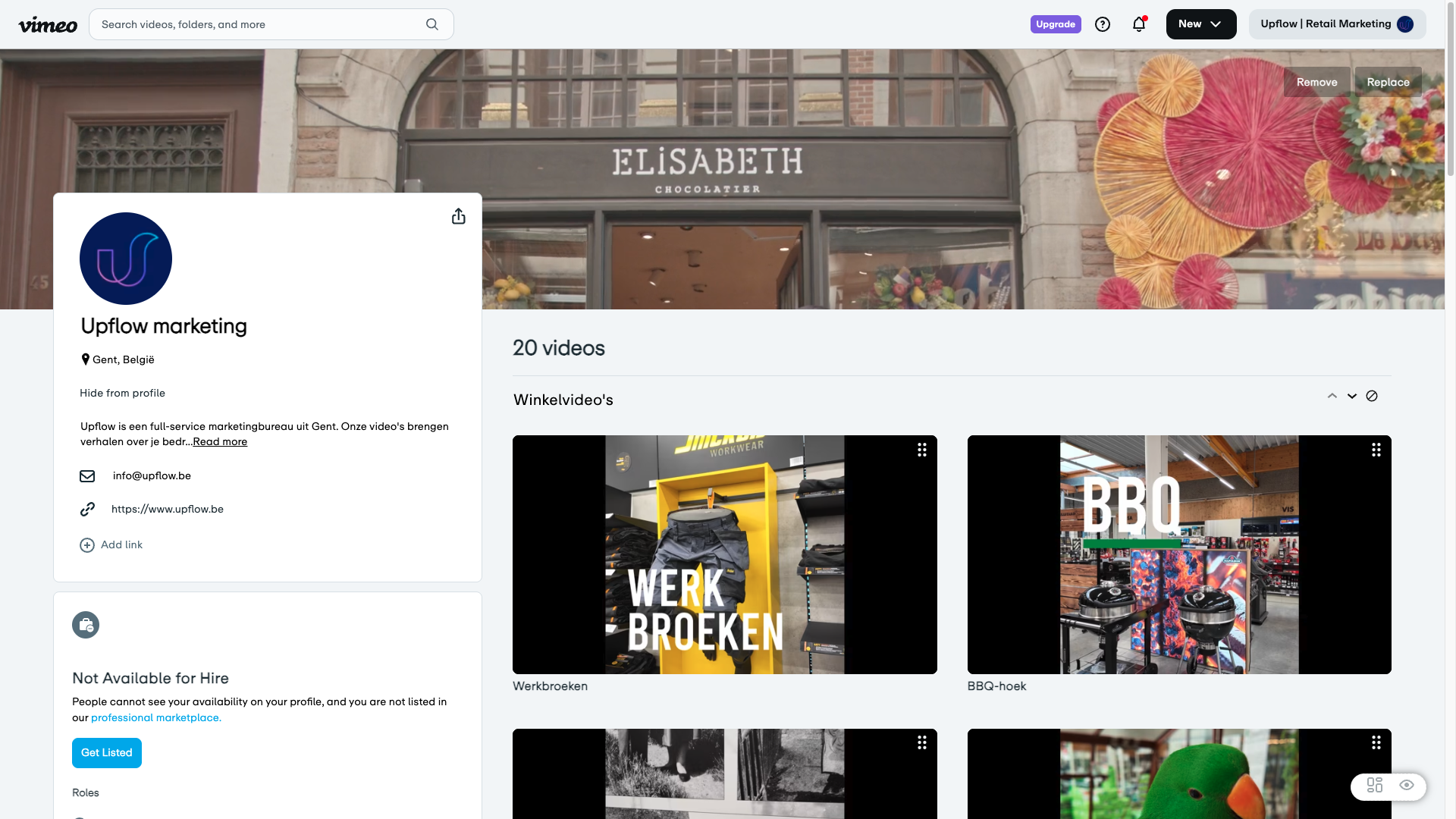Image resolution: width=1456 pixels, height=819 pixels.
Task: Click the add link plus icon
Action: (x=87, y=545)
